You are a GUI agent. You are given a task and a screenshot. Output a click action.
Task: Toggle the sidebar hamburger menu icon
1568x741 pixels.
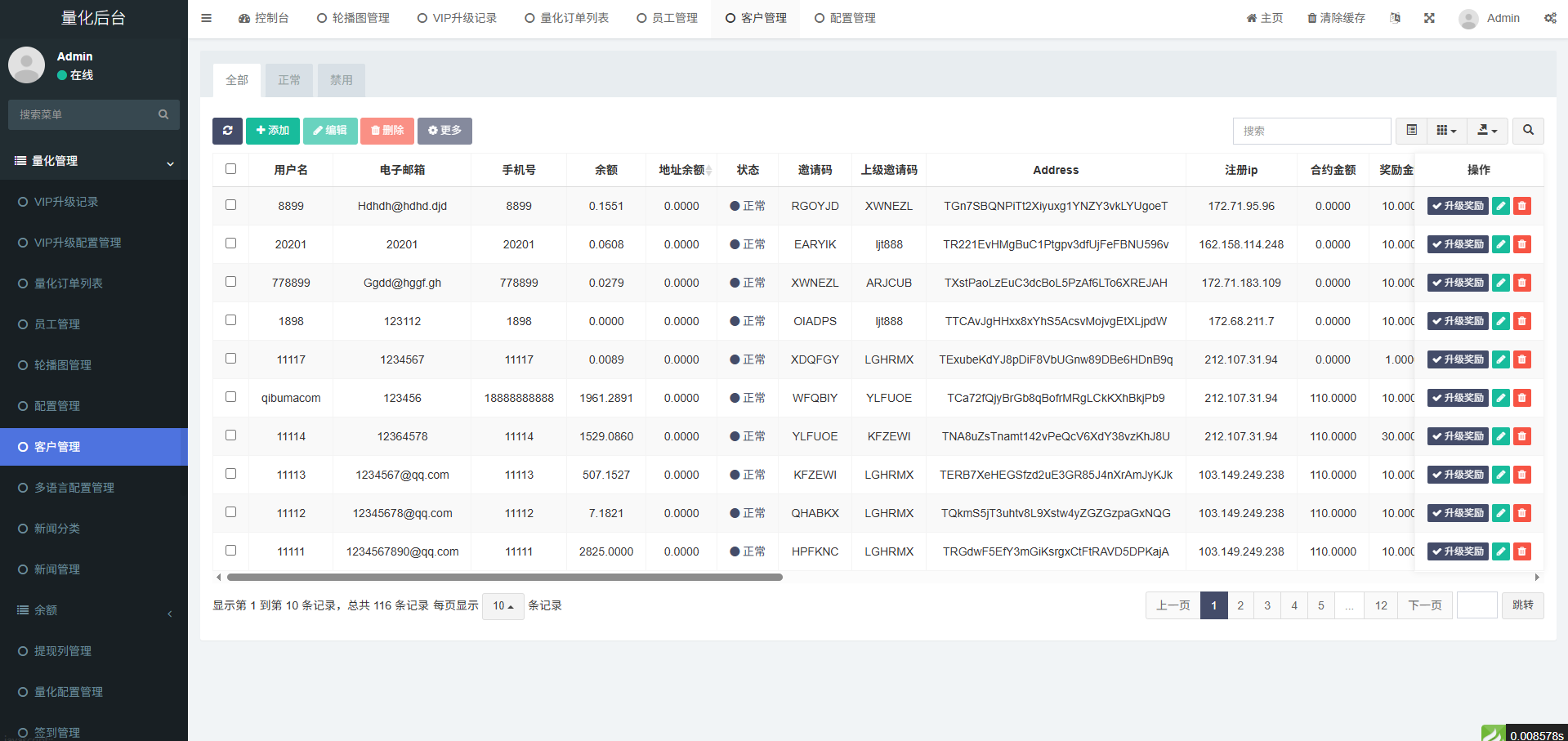click(x=206, y=18)
